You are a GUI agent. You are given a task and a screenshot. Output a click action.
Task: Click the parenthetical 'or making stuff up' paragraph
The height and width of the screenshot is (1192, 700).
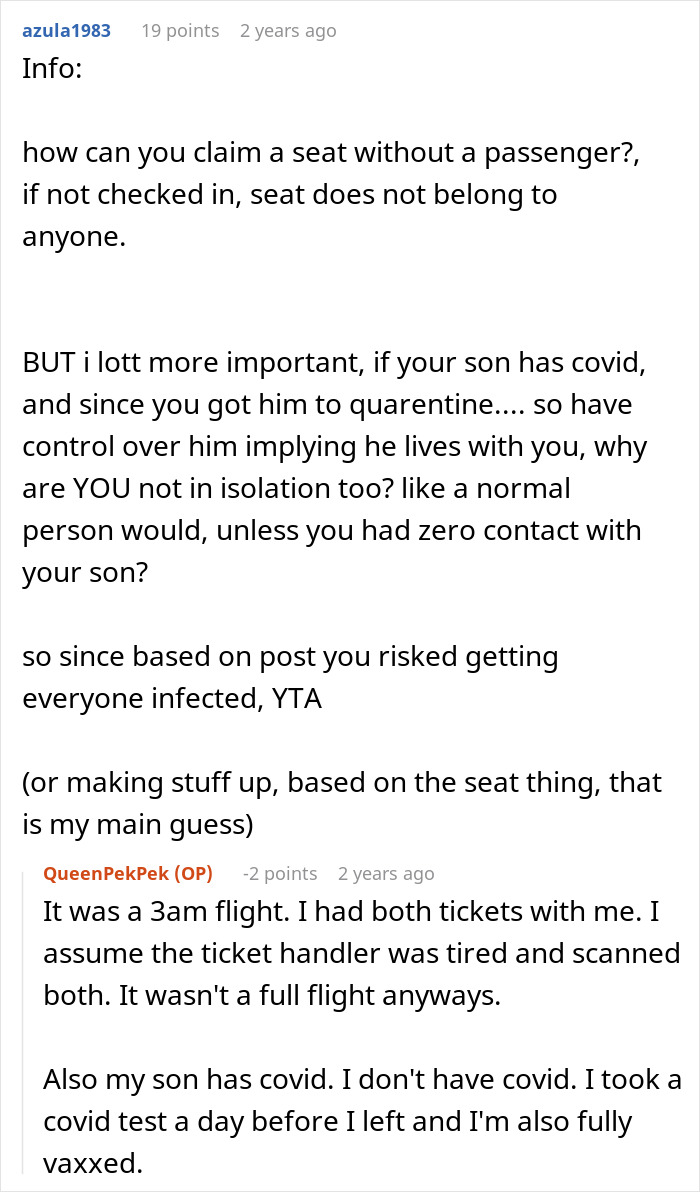point(340,781)
